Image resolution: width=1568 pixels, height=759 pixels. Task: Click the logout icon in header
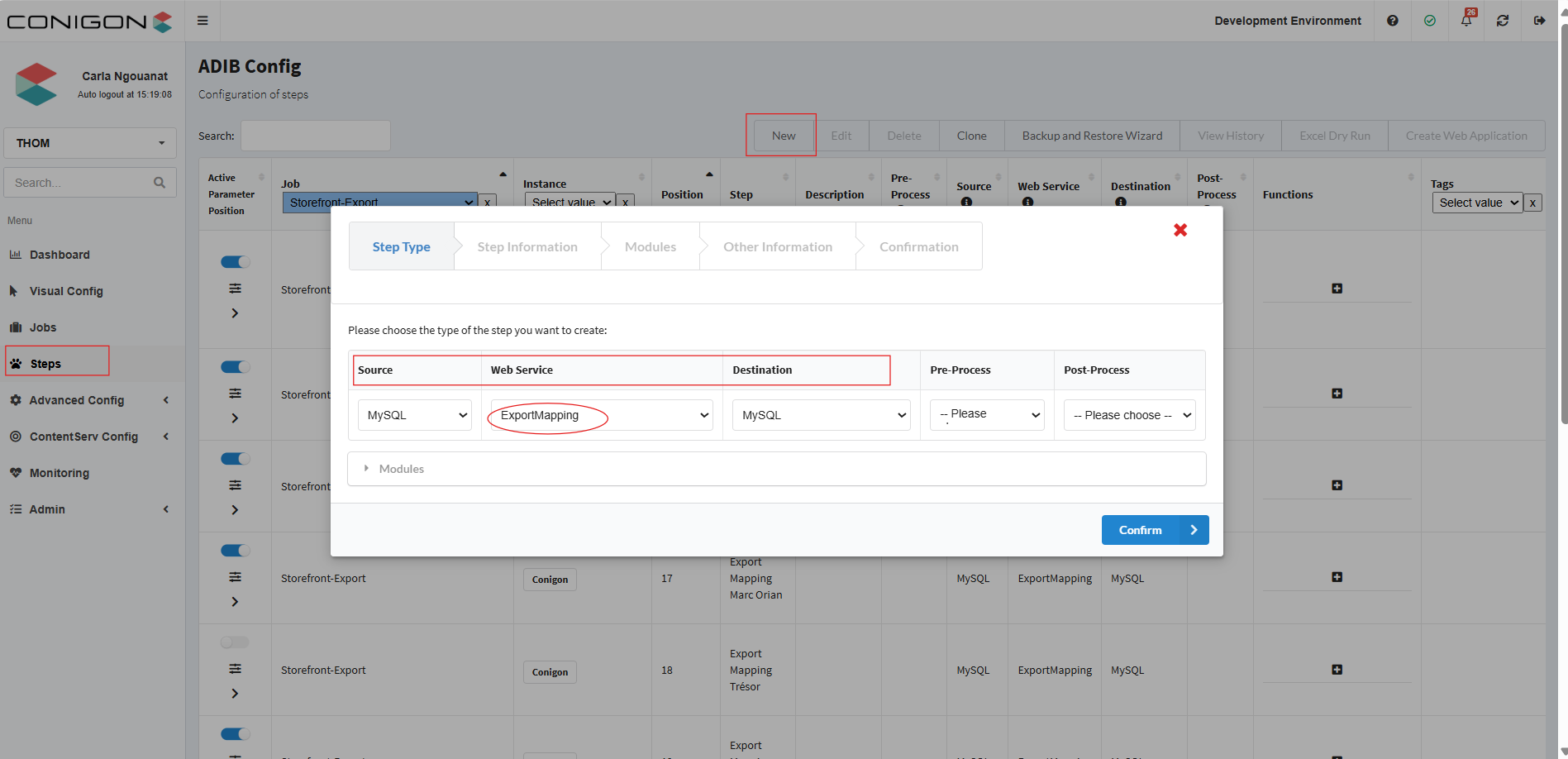tap(1539, 21)
